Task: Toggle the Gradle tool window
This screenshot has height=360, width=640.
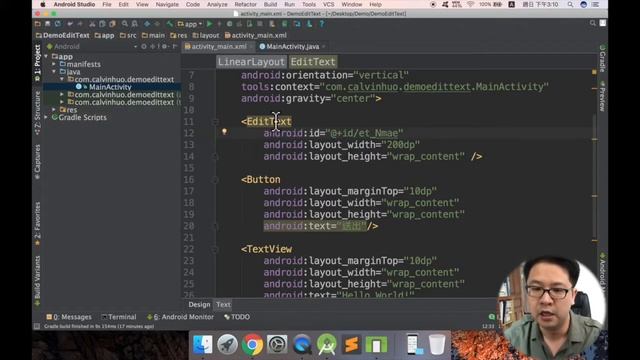Action: [602, 58]
